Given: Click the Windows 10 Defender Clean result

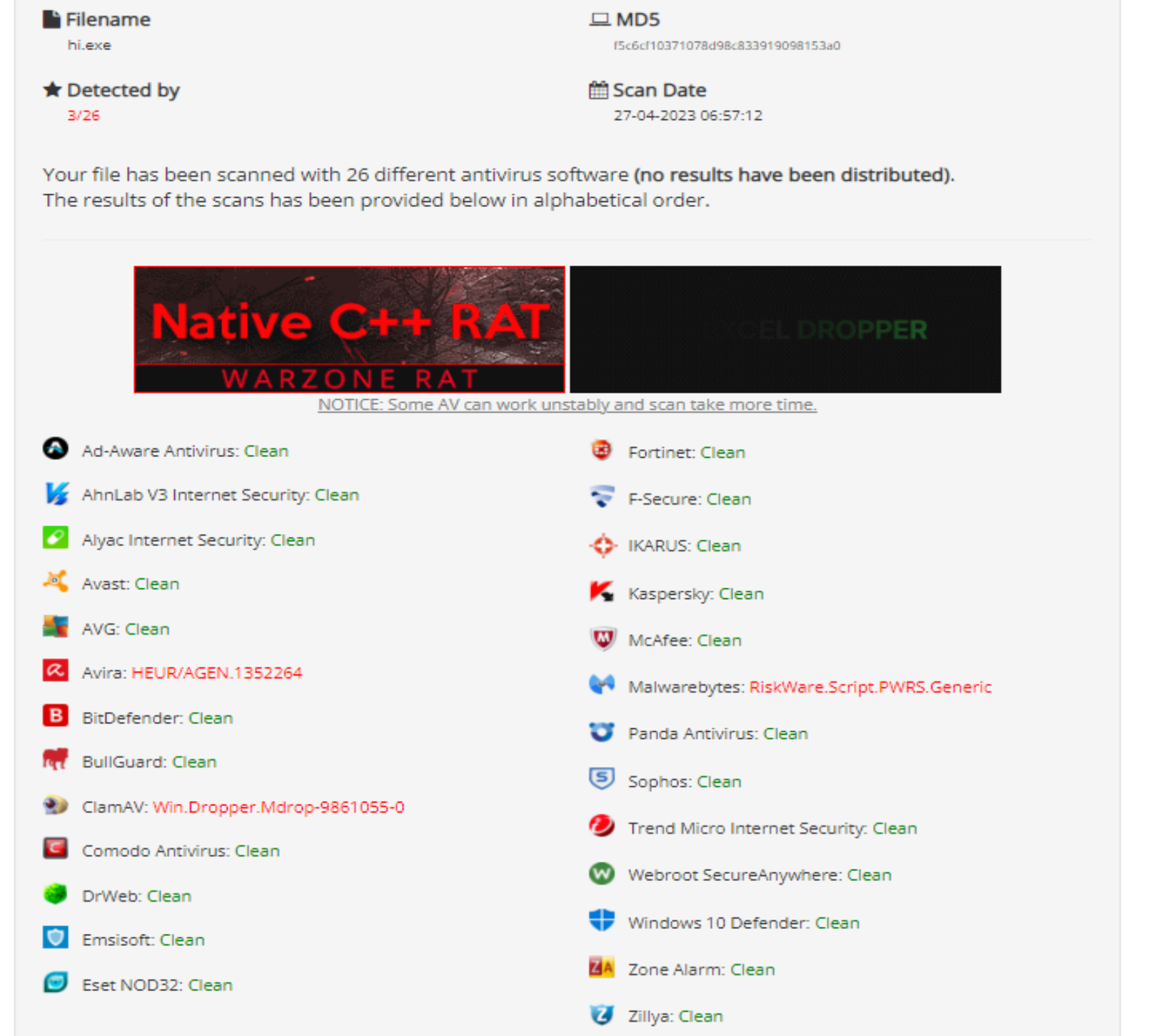Looking at the screenshot, I should click(x=837, y=922).
